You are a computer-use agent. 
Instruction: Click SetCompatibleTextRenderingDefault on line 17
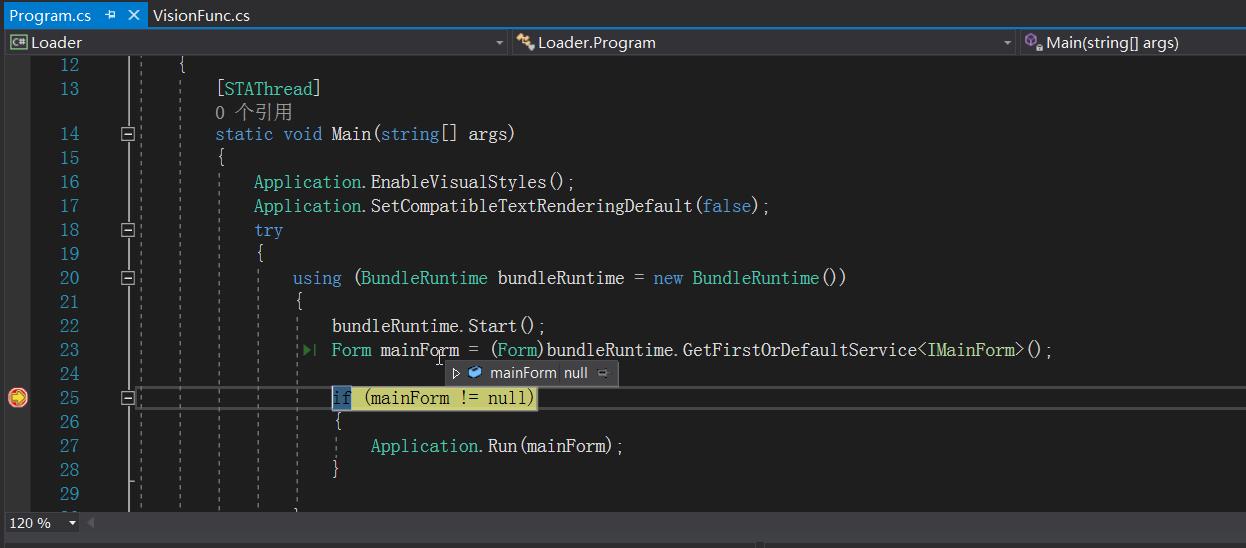pyautogui.click(x=532, y=206)
